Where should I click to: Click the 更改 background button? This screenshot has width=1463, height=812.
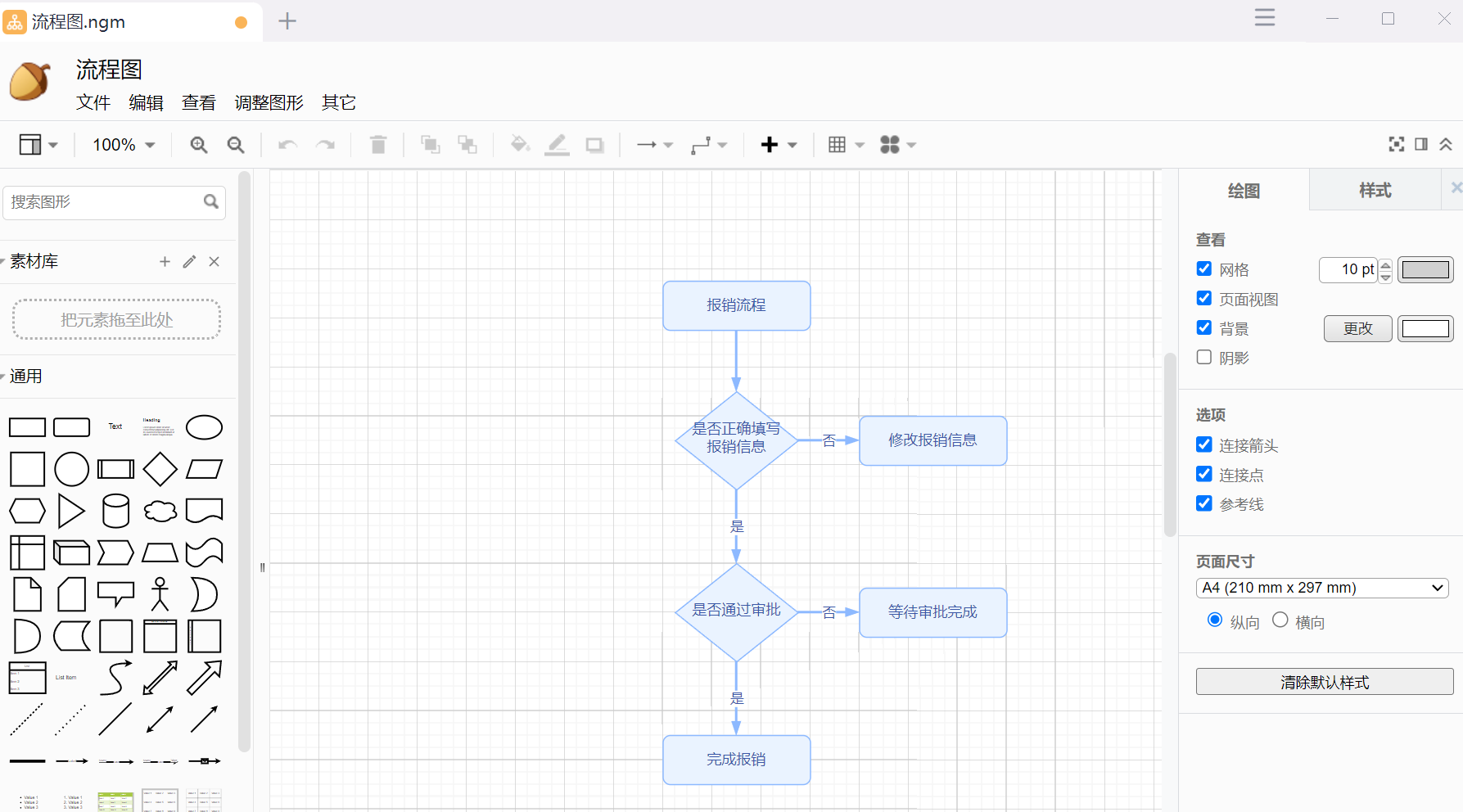tap(1358, 328)
